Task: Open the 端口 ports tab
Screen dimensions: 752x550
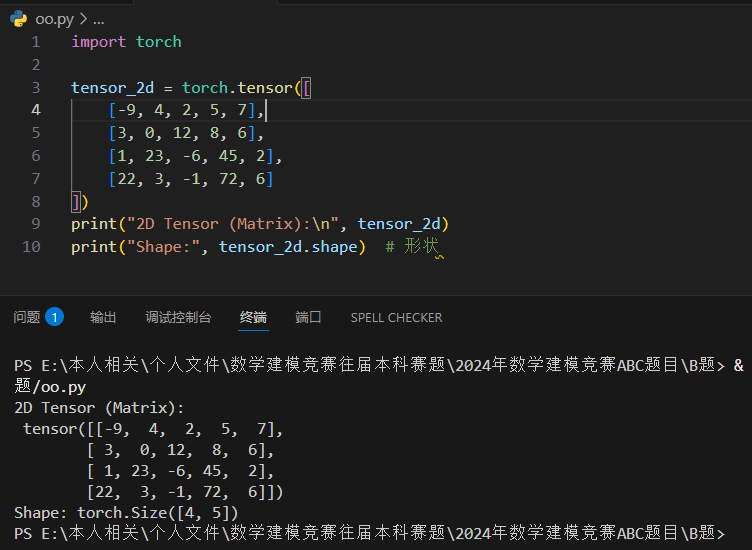Action: 308,317
